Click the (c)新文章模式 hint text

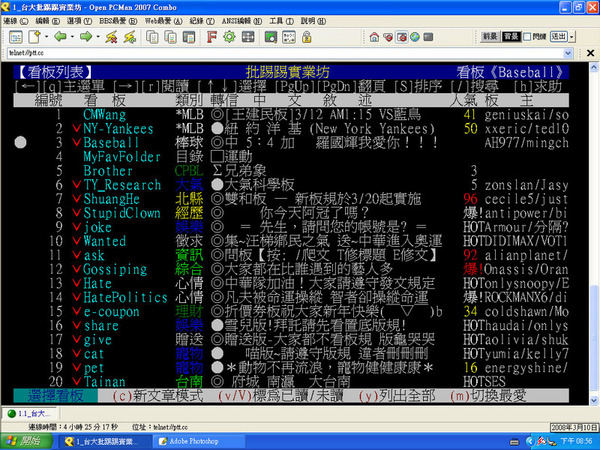[x=158, y=396]
